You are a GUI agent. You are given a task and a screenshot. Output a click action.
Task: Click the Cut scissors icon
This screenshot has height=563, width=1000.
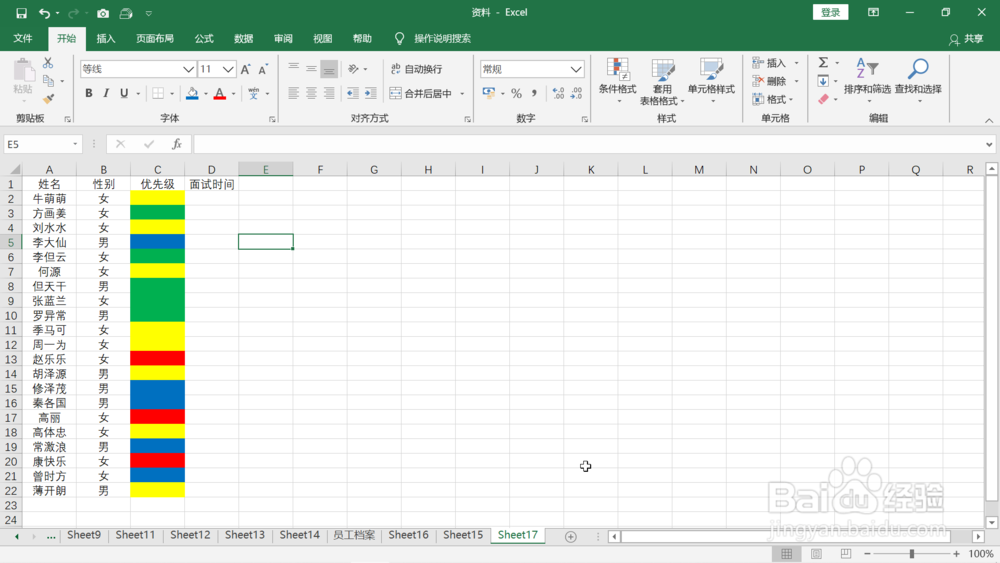click(48, 63)
